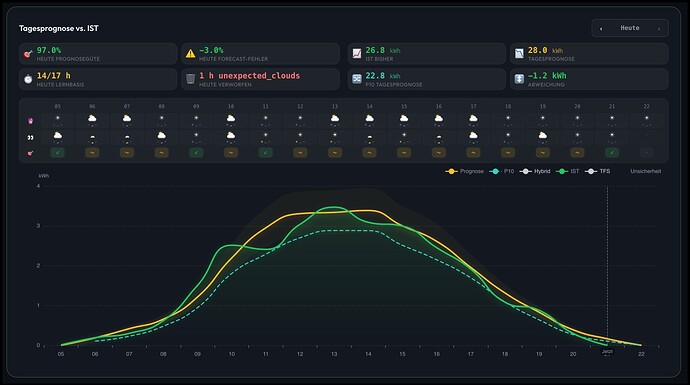Click the P10 Tagesprognose icon beside 22.8 kWh

[357, 79]
